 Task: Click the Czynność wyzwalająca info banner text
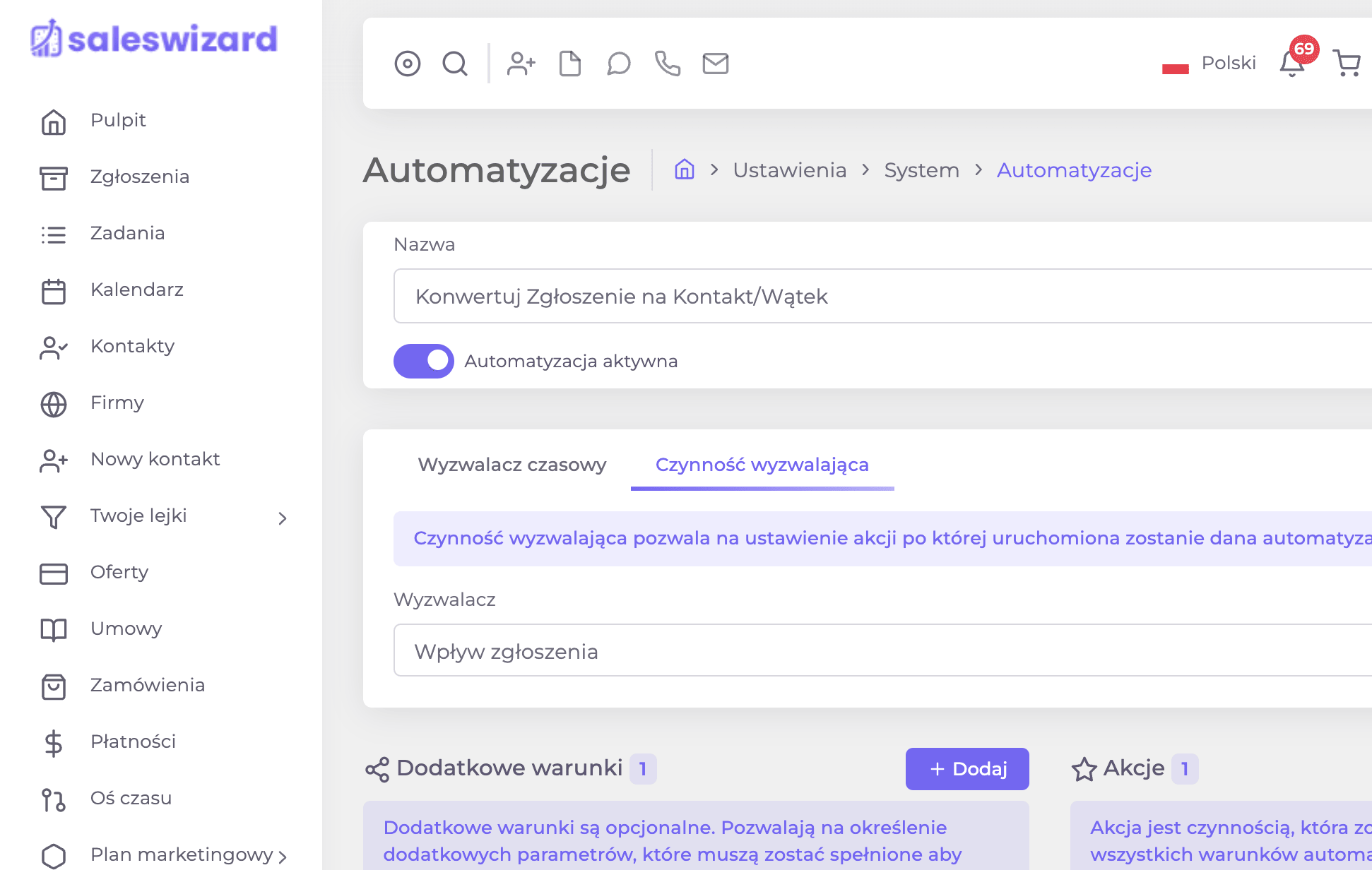point(893,538)
